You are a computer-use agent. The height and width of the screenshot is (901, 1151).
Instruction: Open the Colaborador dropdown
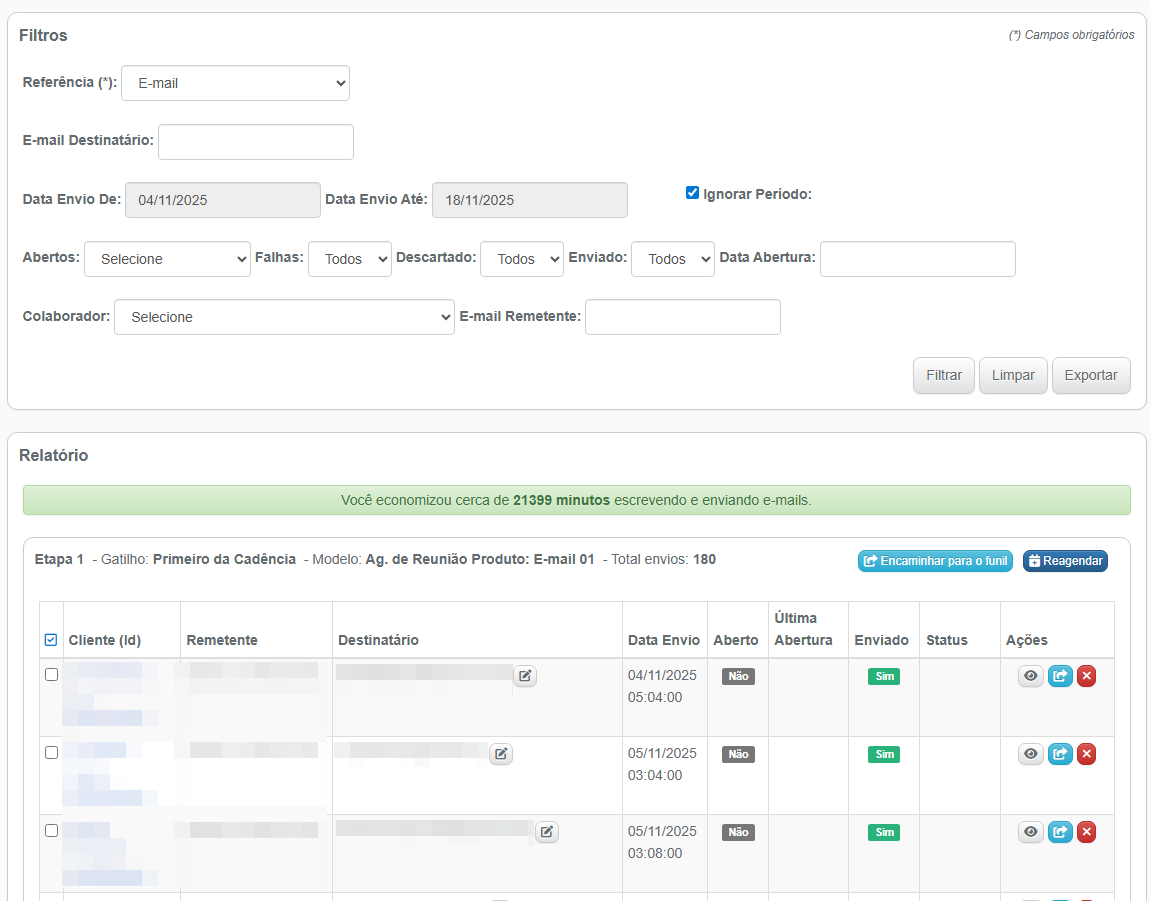click(x=284, y=317)
